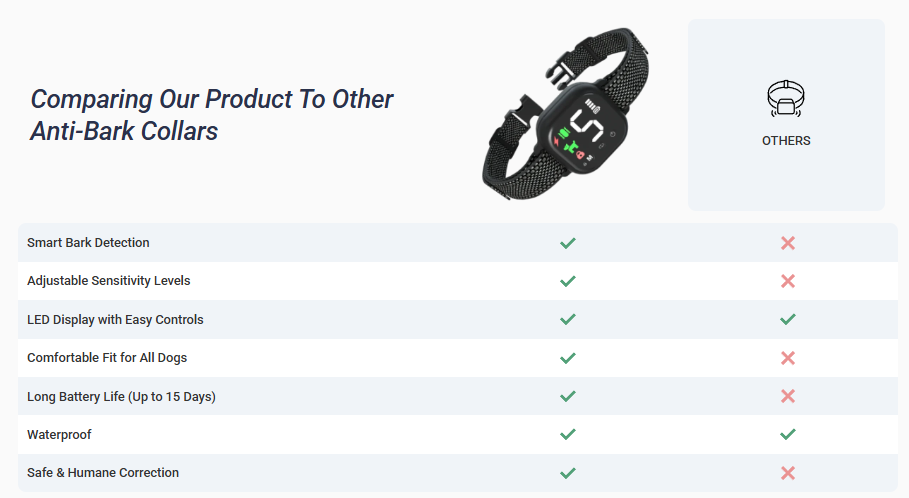
Task: Click Others' green check for Waterproof
Action: pyautogui.click(x=787, y=434)
